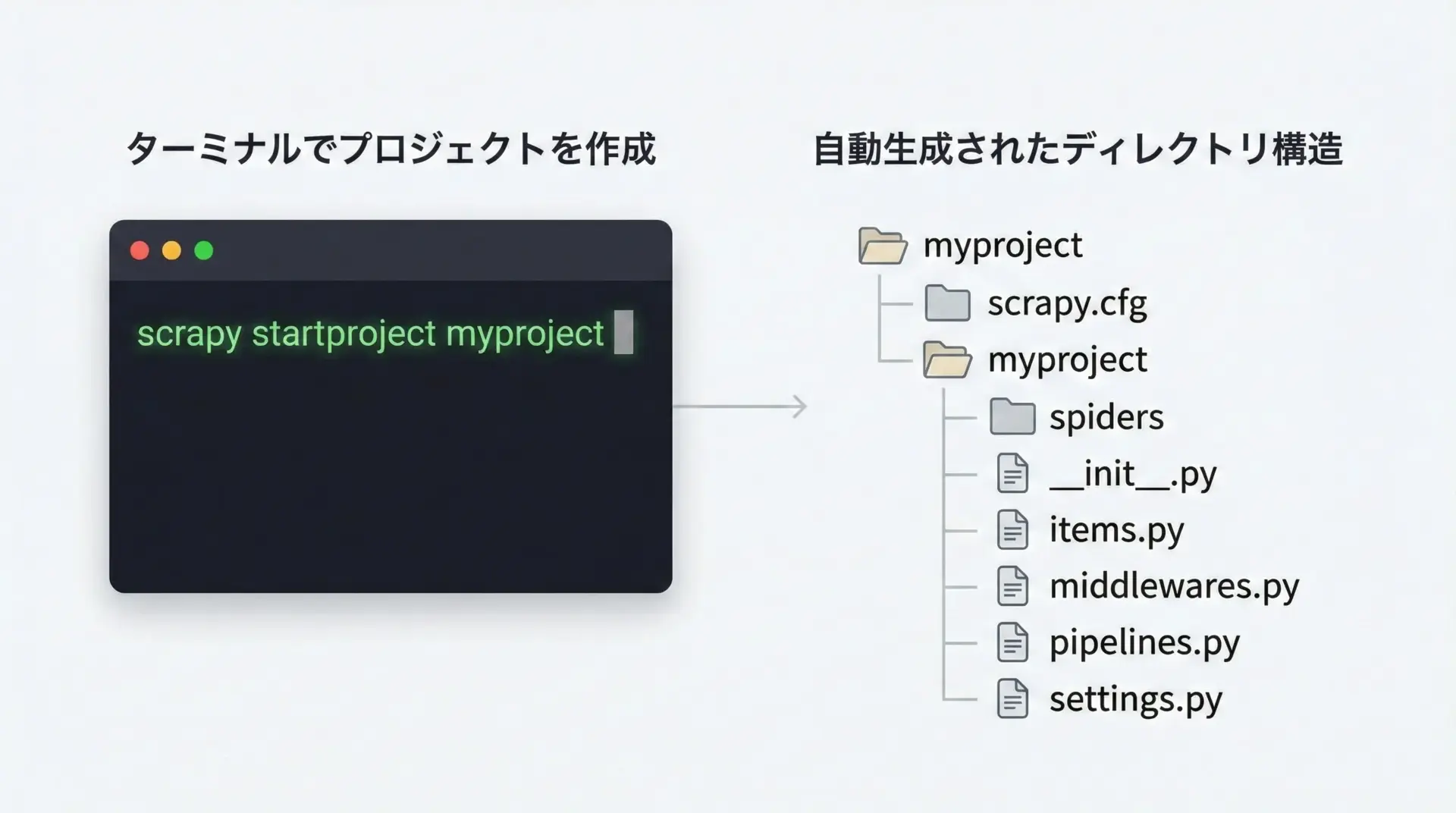The width and height of the screenshot is (1456, 813).
Task: Select the settings.py file name
Action: 1135,699
